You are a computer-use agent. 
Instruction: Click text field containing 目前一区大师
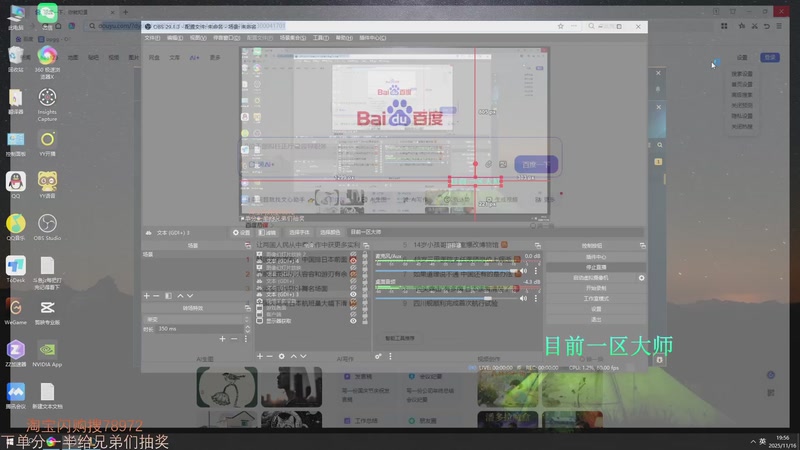[495, 233]
